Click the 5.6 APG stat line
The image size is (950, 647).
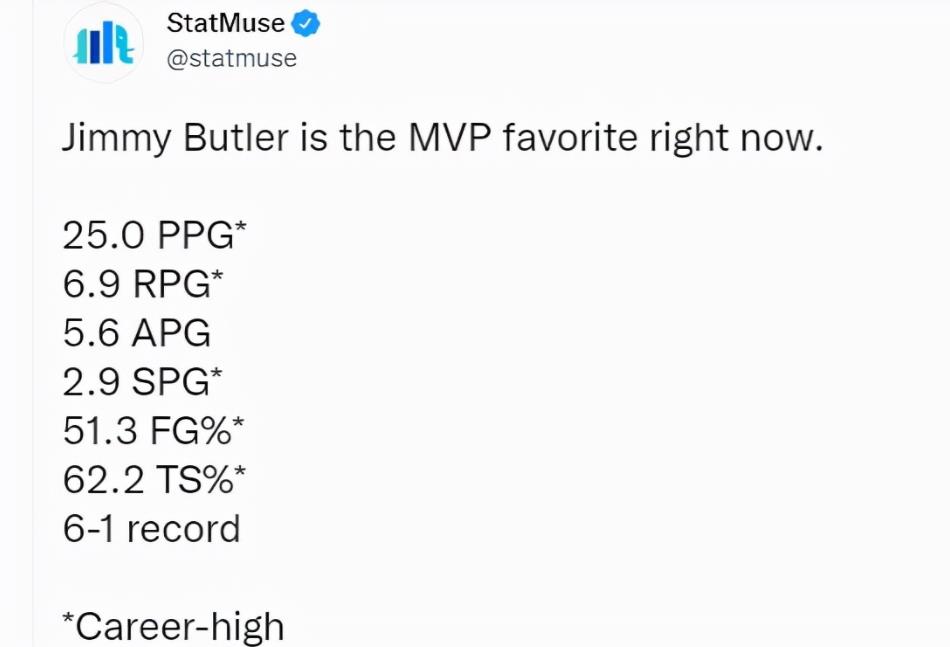point(136,332)
